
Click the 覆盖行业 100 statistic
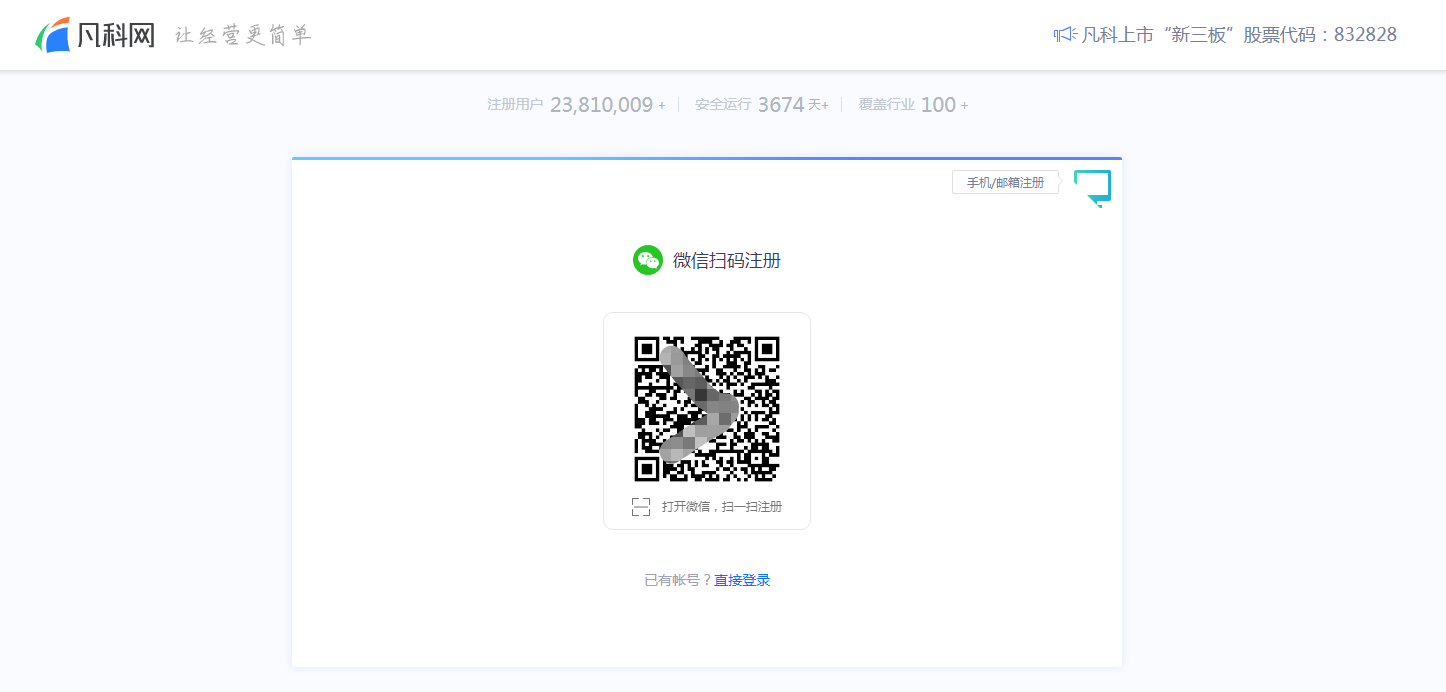tap(913, 105)
